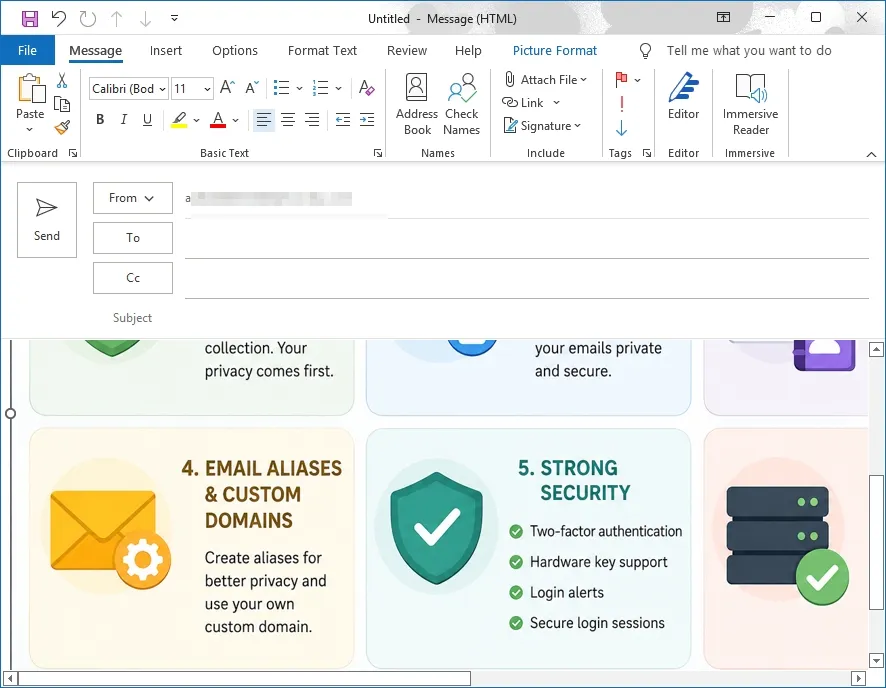Collapse the ribbon with the chevron
This screenshot has height=688, width=886.
tap(871, 154)
